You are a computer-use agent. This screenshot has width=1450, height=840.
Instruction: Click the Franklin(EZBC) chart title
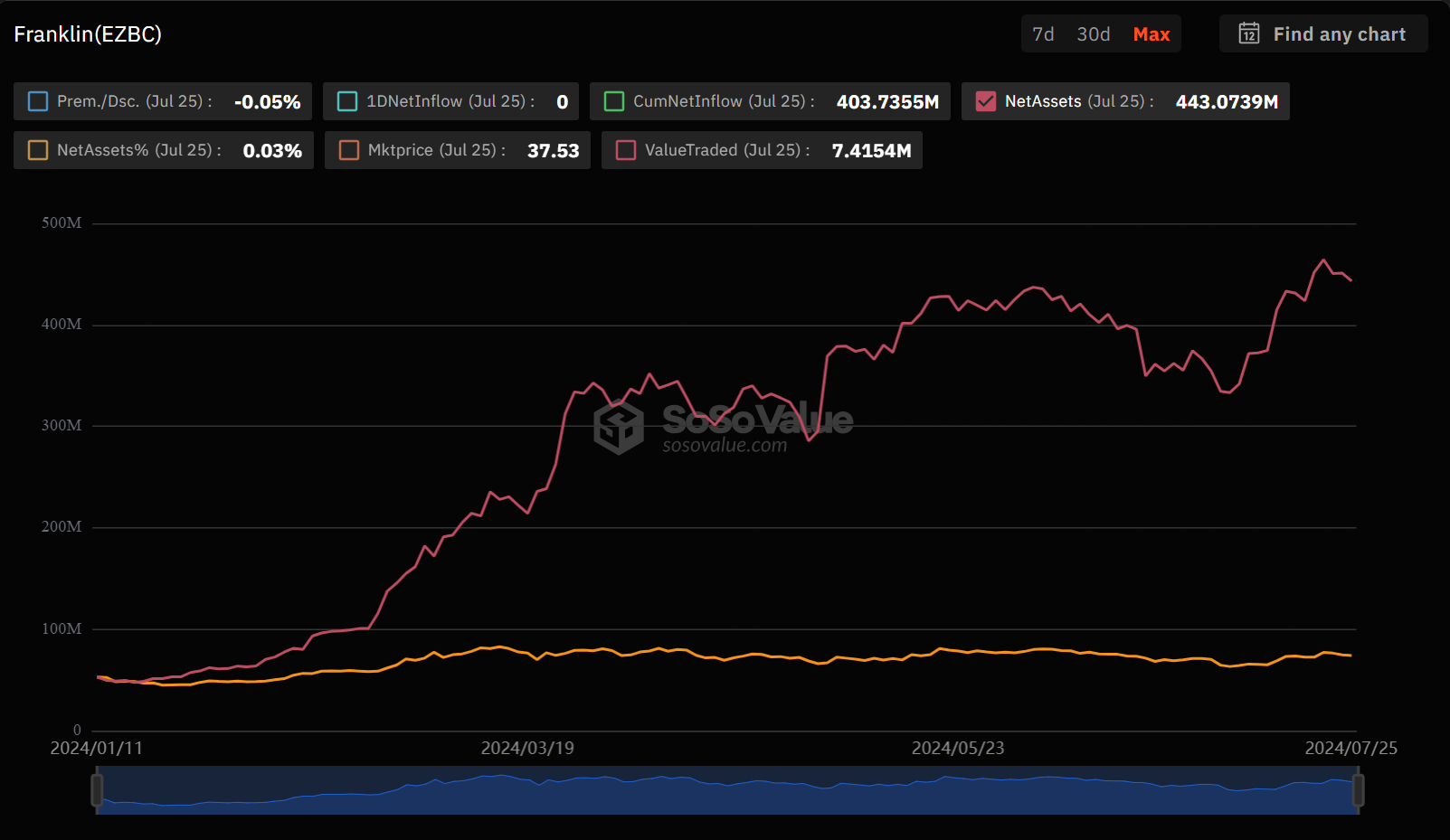coord(88,34)
